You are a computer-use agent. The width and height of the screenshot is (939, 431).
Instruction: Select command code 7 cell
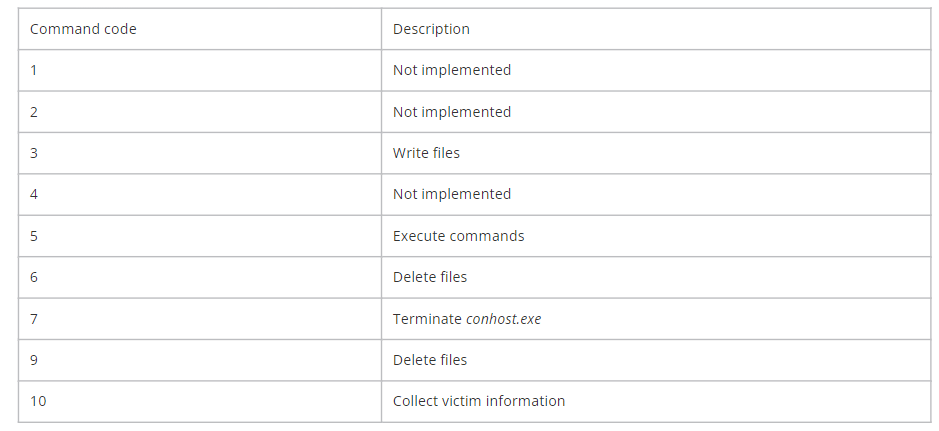tap(200, 319)
